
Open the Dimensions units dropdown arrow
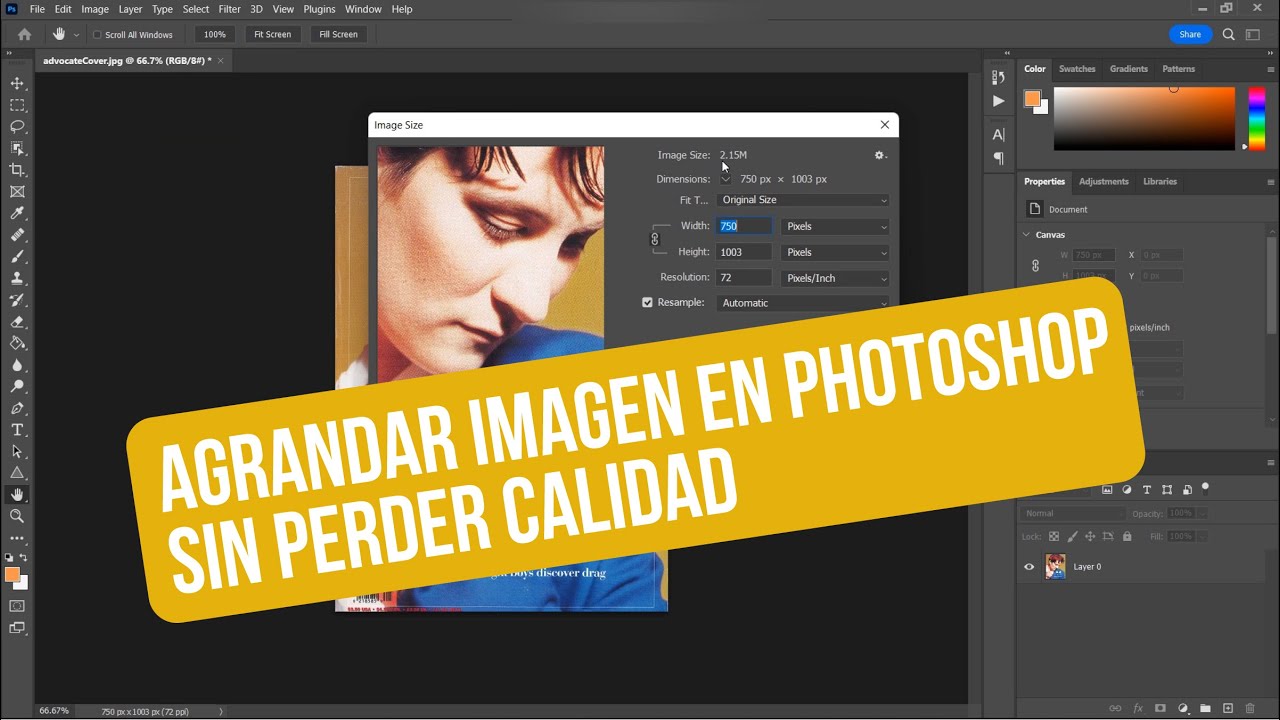725,179
